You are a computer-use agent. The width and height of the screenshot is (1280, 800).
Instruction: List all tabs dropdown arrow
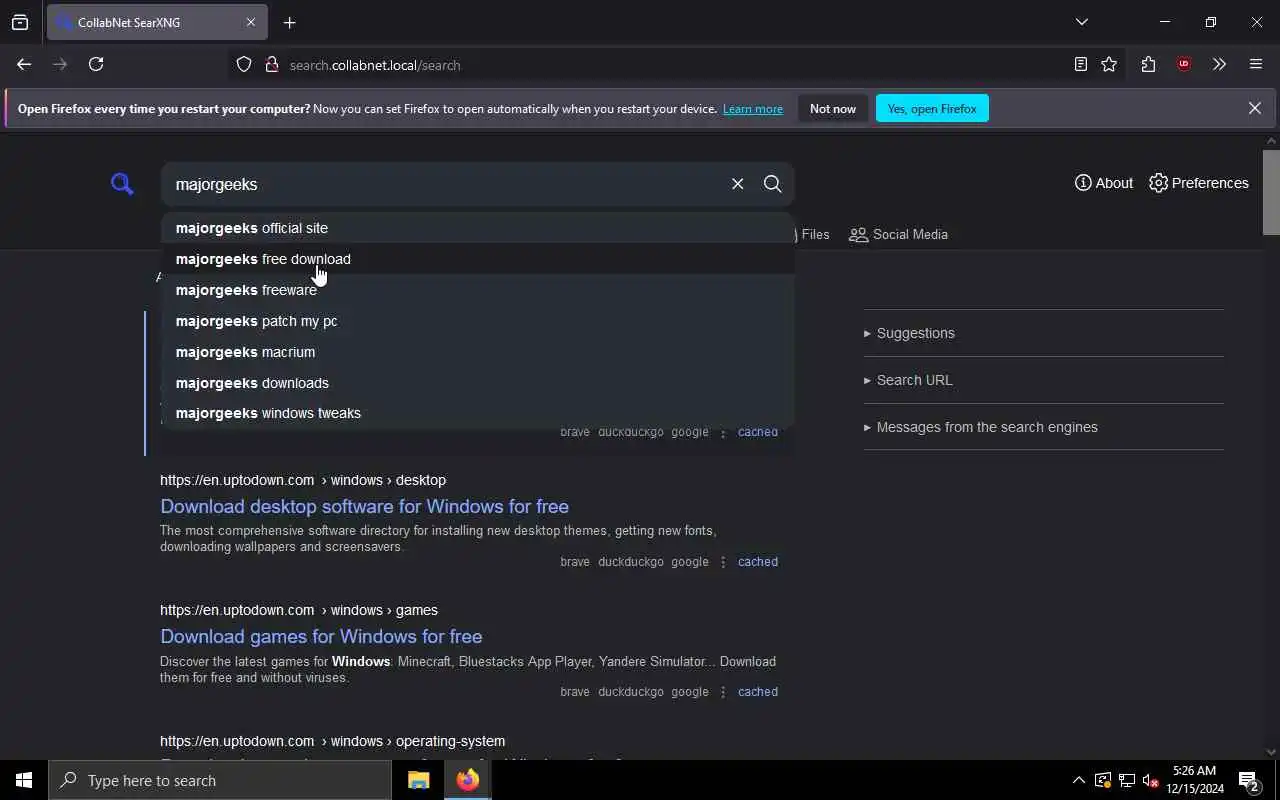(1081, 22)
